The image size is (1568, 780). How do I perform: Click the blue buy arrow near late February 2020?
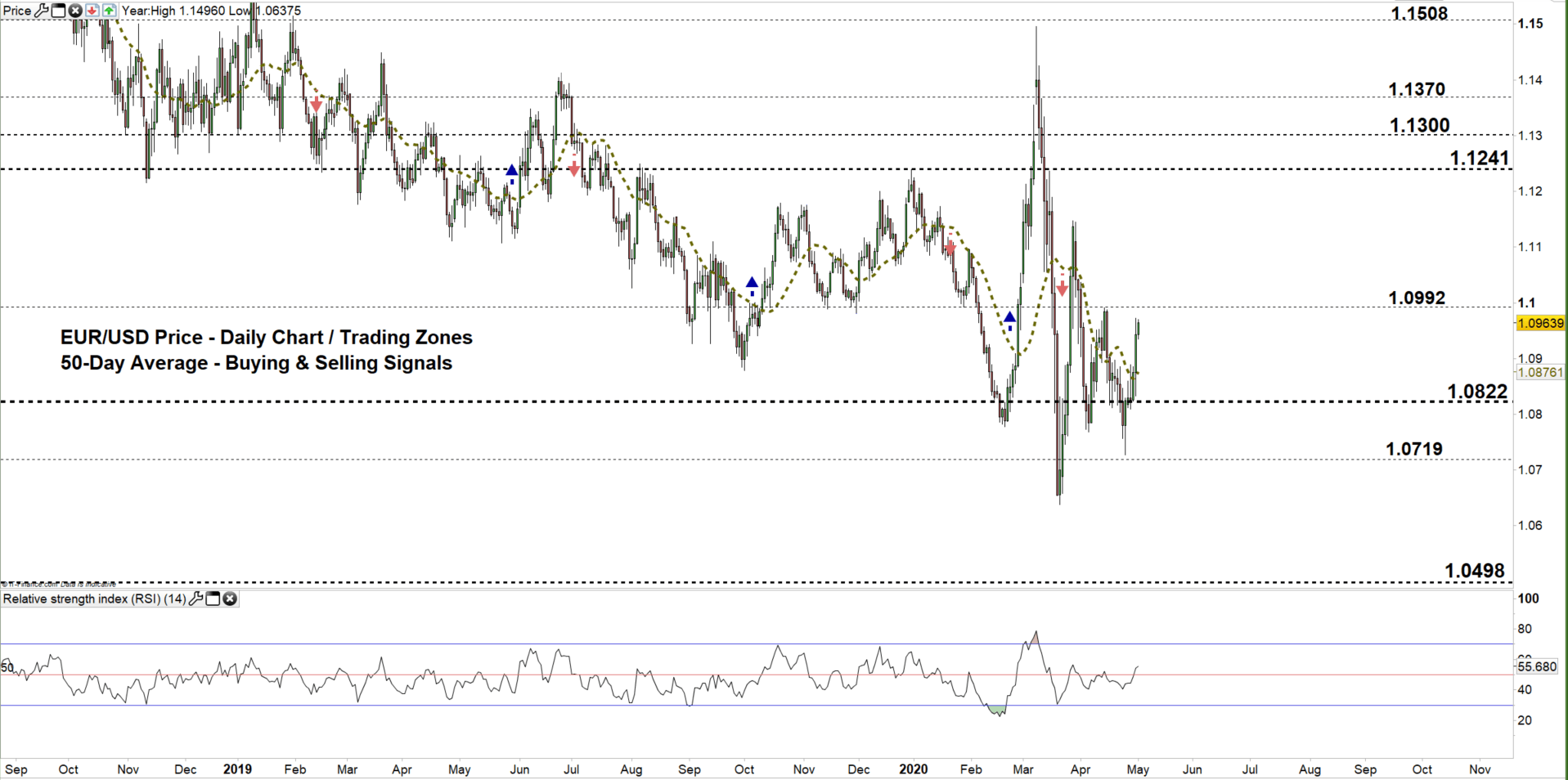point(1010,320)
